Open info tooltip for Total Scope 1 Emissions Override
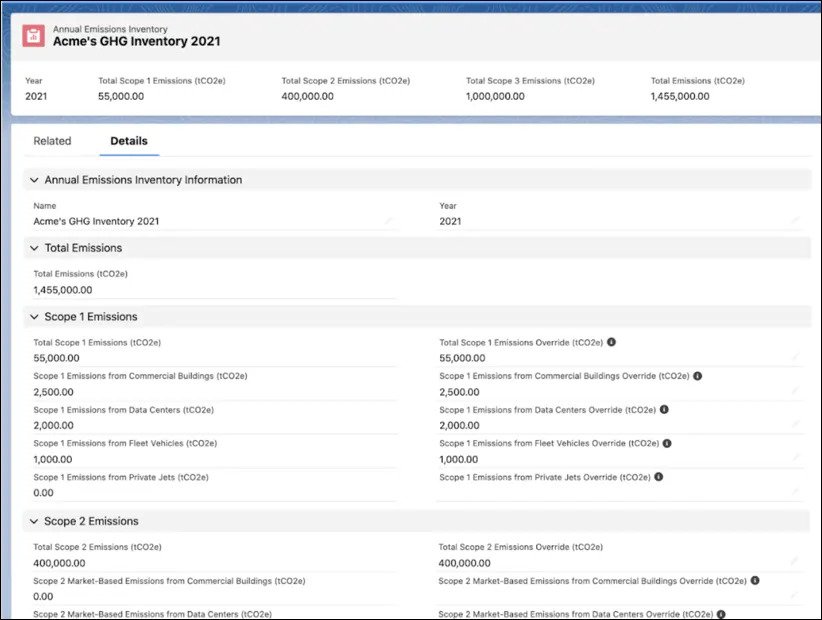This screenshot has height=620, width=822. click(x=611, y=342)
